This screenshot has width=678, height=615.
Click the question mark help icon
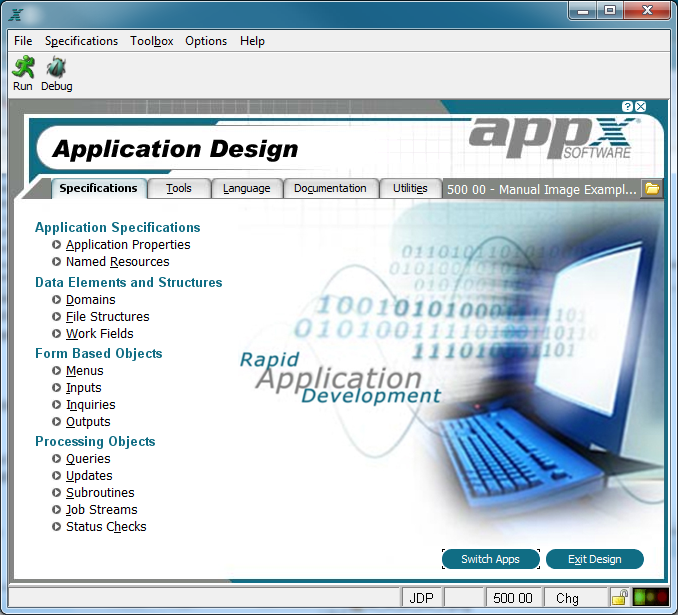(627, 106)
